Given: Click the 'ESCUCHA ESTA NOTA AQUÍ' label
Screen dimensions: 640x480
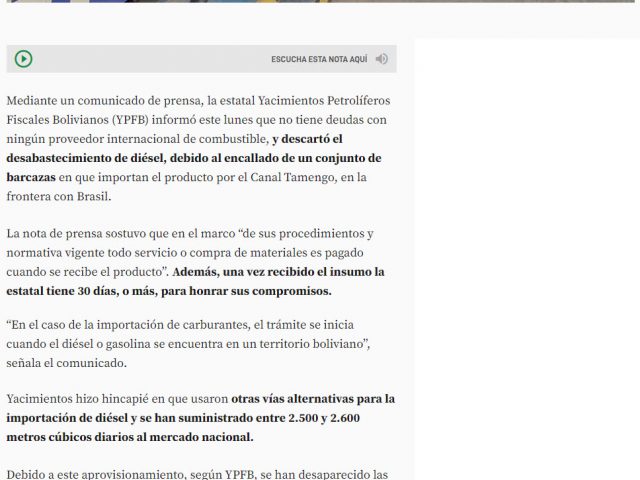Looking at the screenshot, I should pyautogui.click(x=318, y=60).
